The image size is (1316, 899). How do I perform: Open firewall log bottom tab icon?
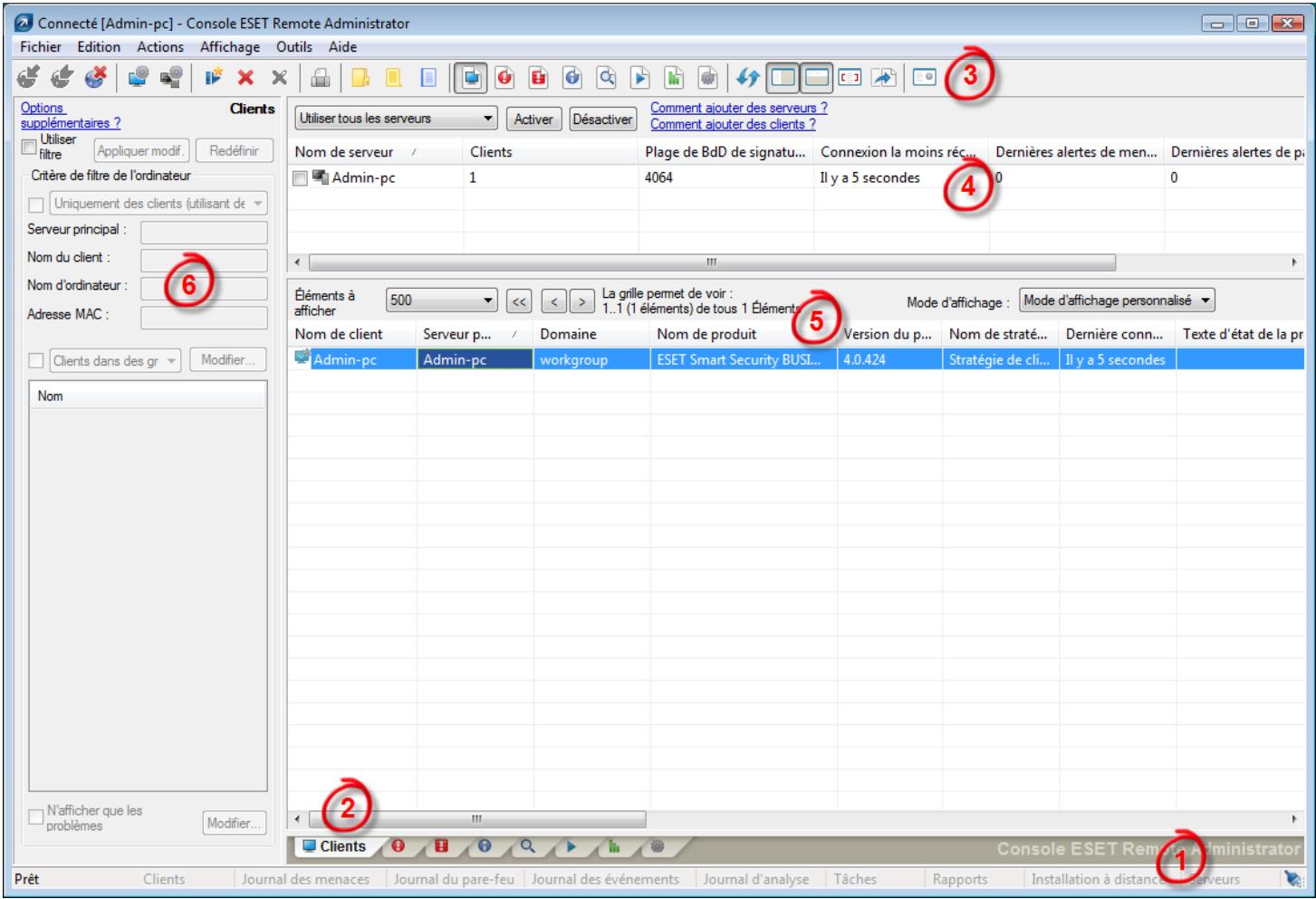click(x=440, y=846)
